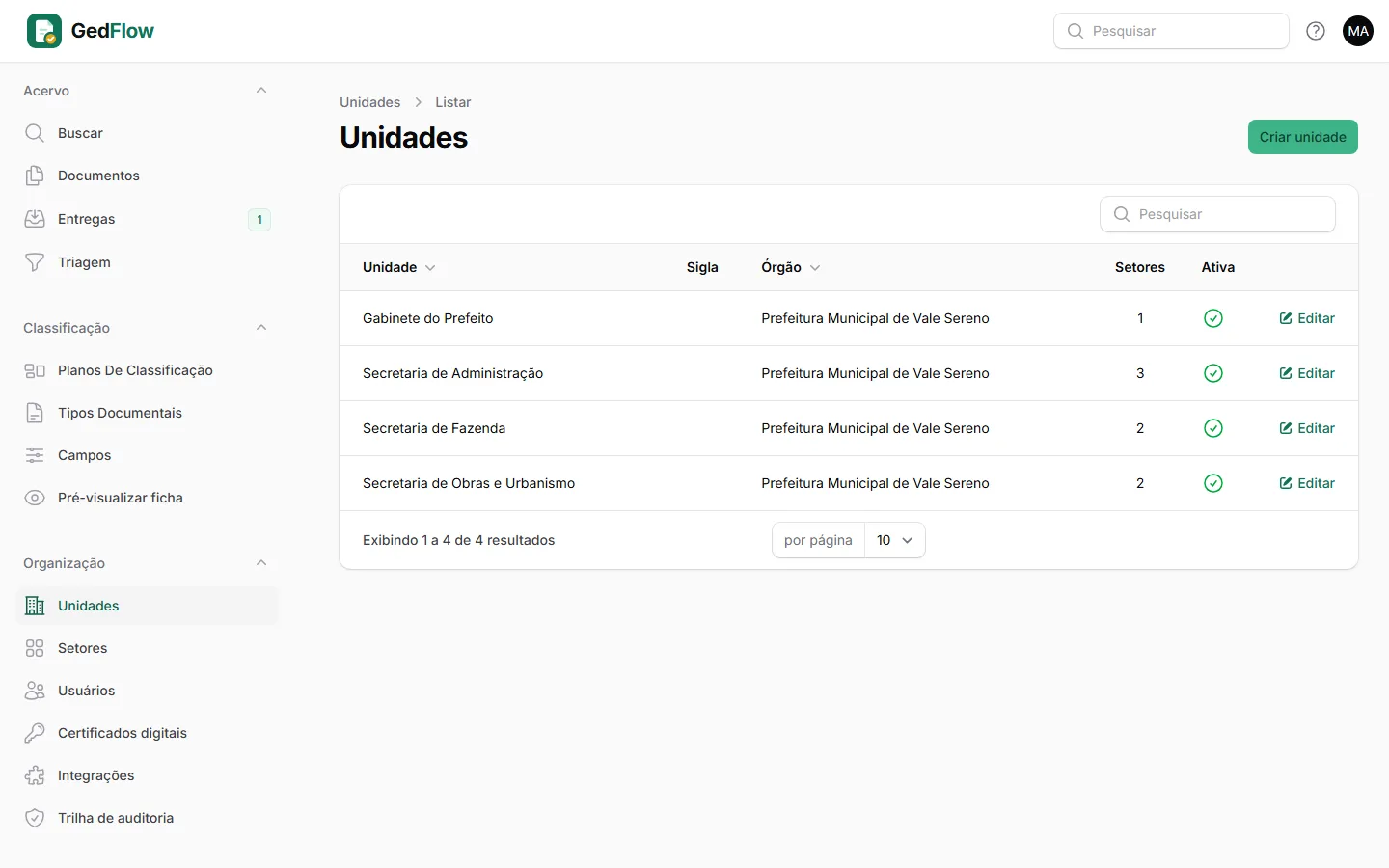Image resolution: width=1389 pixels, height=868 pixels.
Task: Click the Criar unidade button
Action: click(x=1302, y=137)
